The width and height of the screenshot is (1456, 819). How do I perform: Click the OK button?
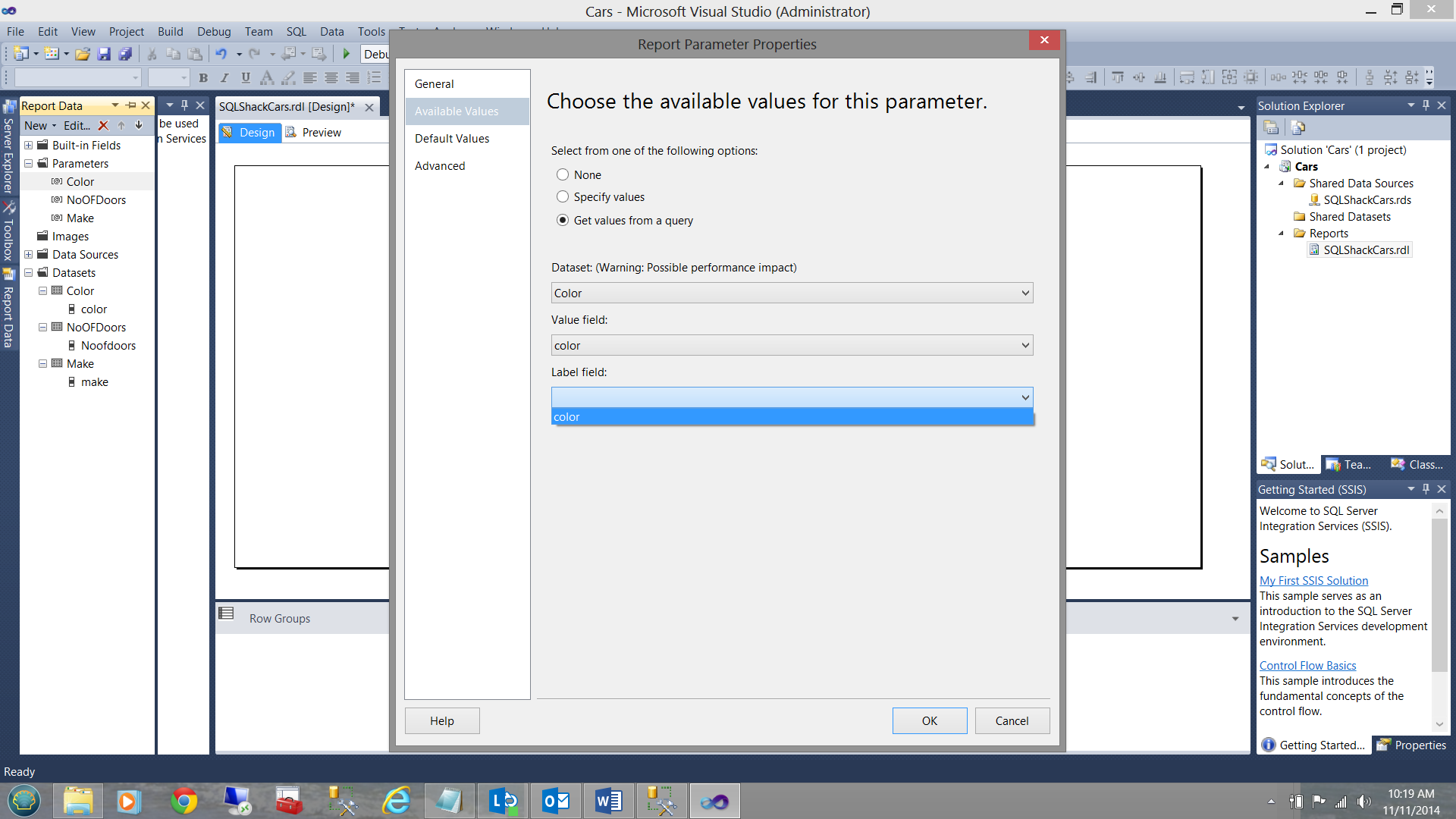point(929,721)
